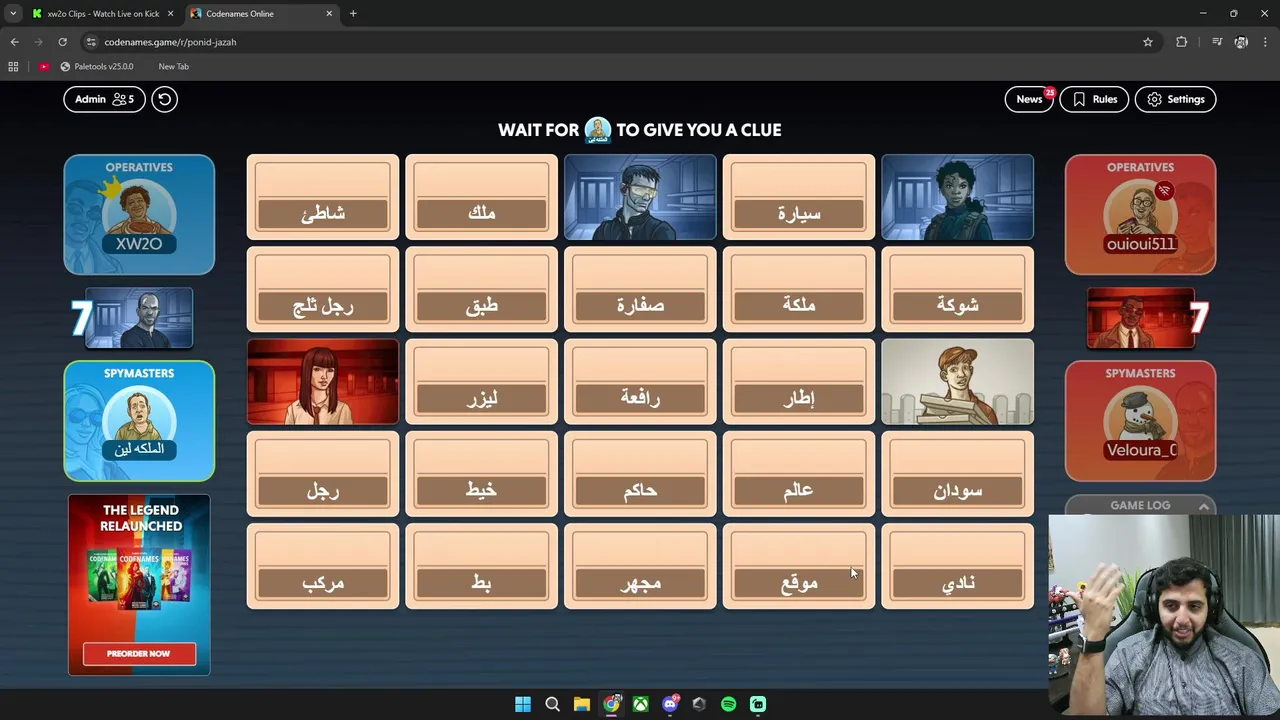The image size is (1280, 720).
Task: Select the word card ملك
Action: pyautogui.click(x=481, y=197)
